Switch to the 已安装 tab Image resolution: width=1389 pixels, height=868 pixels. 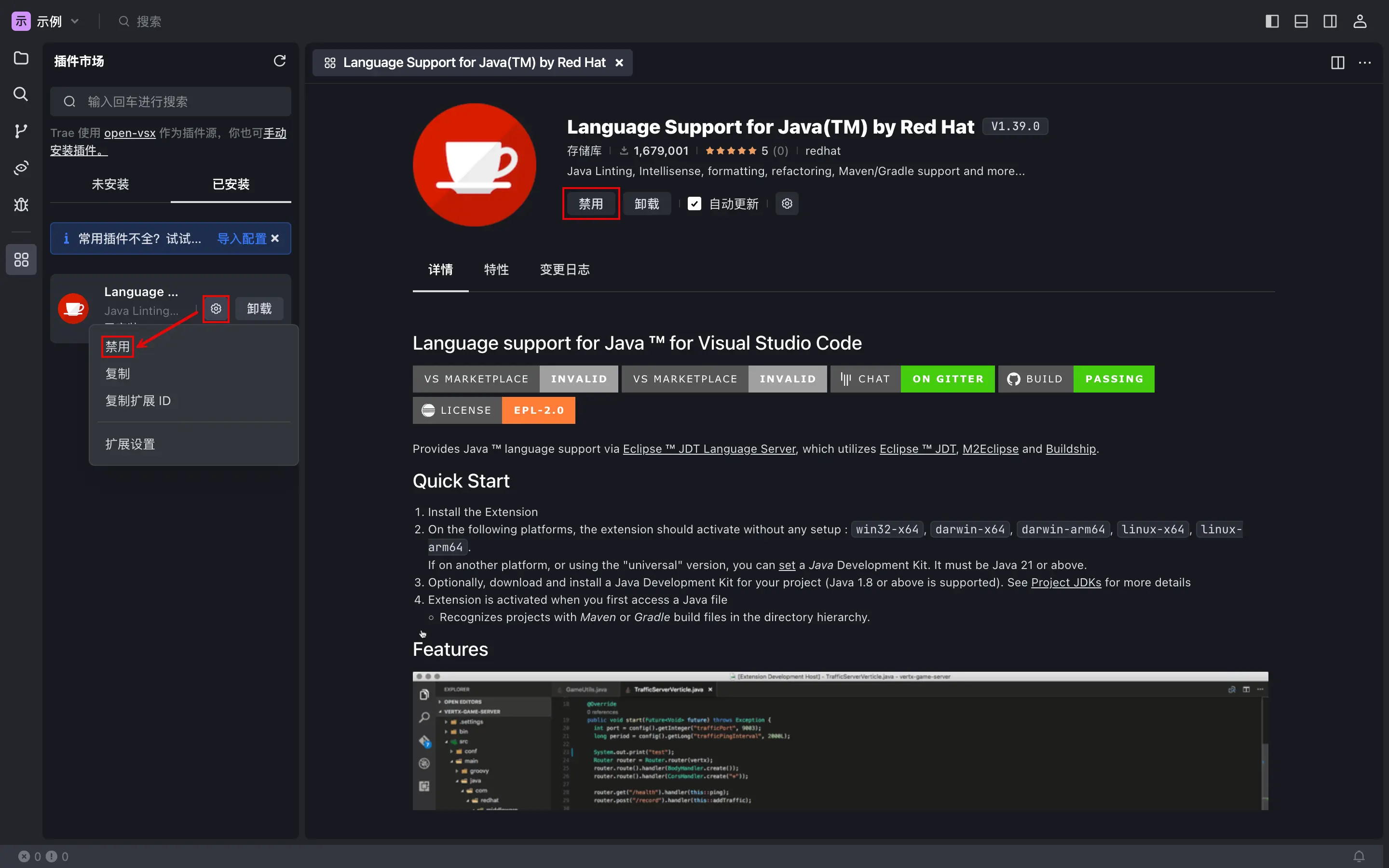point(231,184)
